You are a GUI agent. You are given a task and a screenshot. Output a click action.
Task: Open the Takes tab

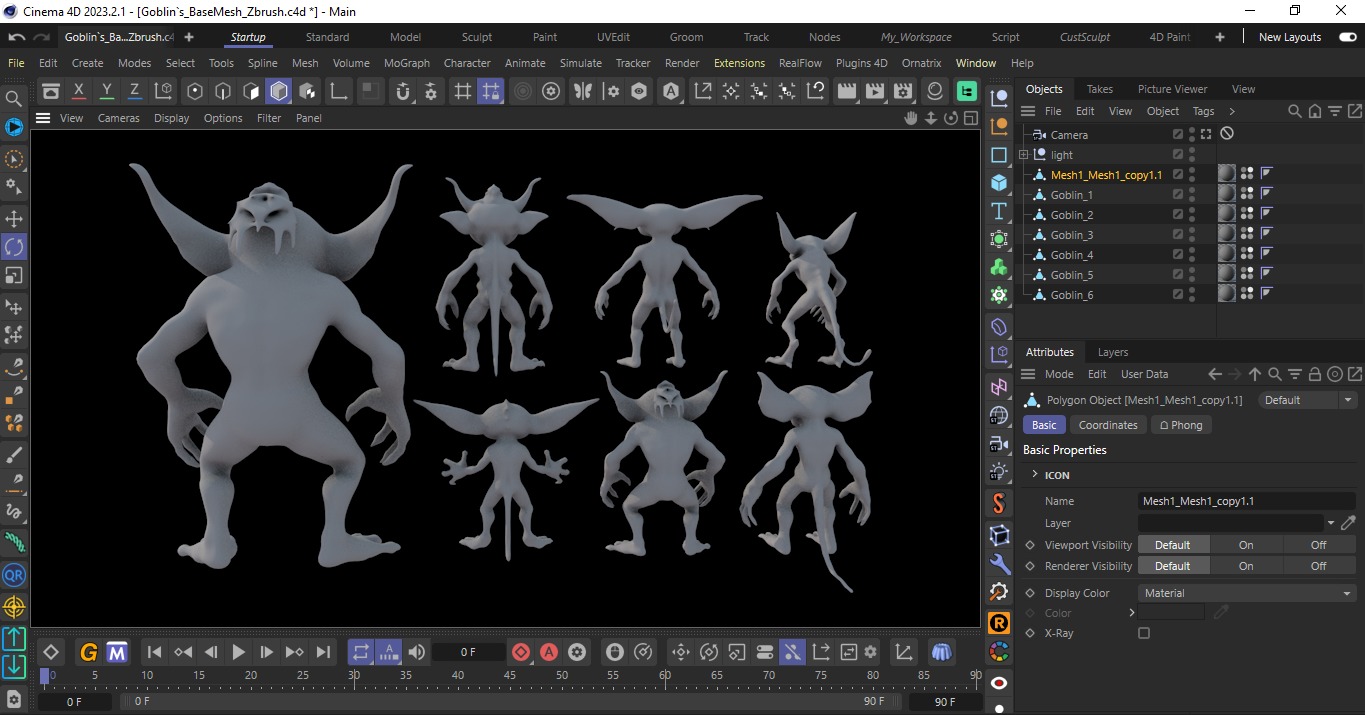tap(1099, 89)
